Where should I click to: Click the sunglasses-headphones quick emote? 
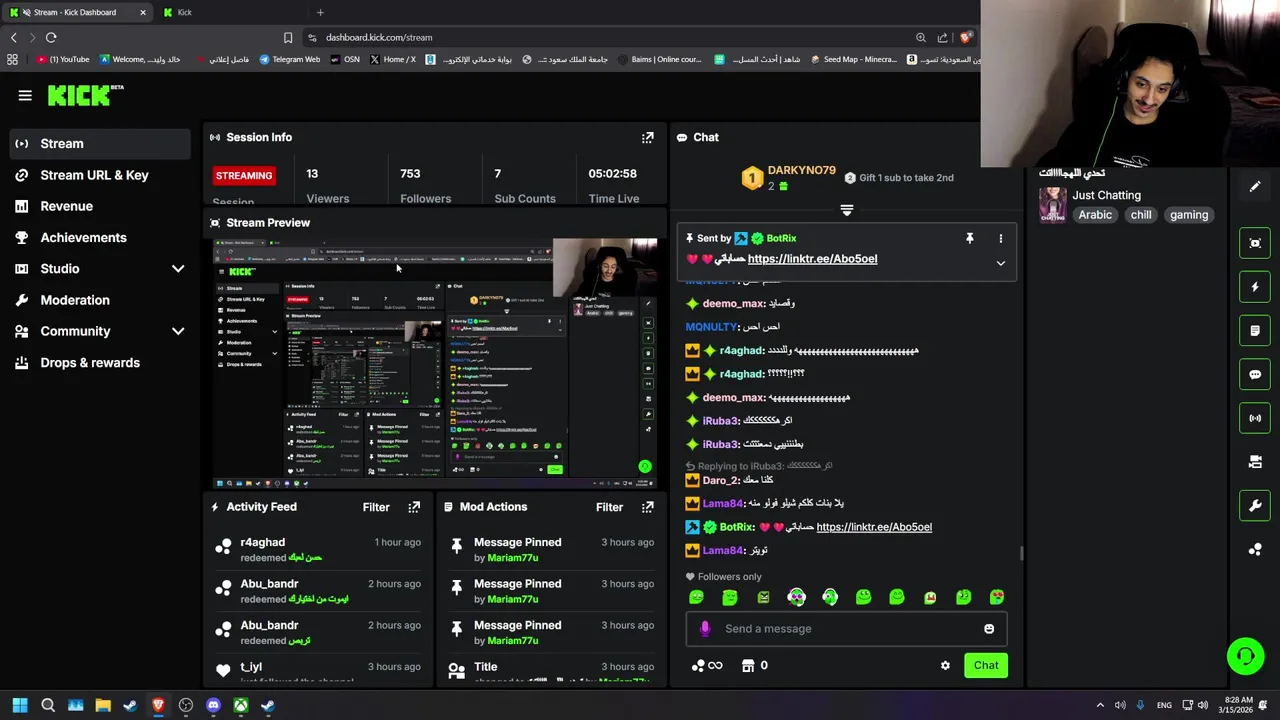tap(796, 597)
